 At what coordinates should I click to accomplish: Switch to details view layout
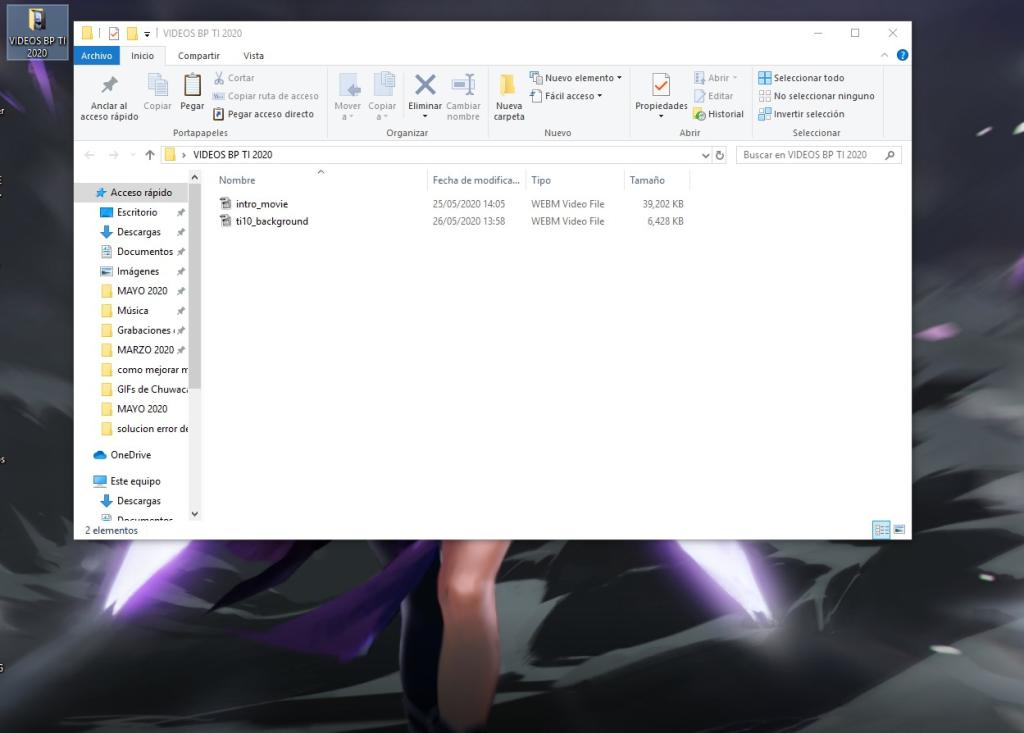[x=881, y=530]
